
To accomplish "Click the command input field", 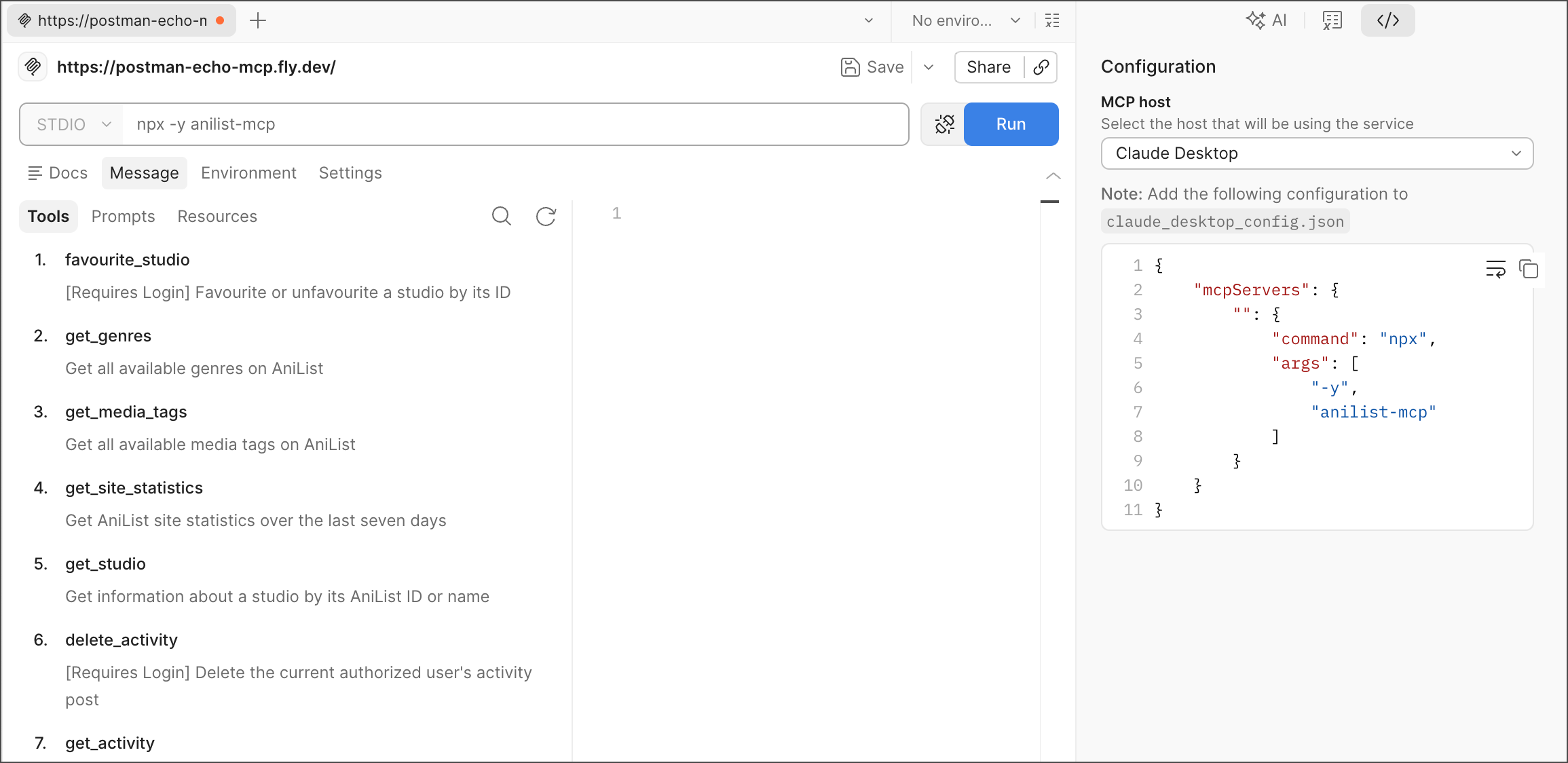I will (x=516, y=124).
